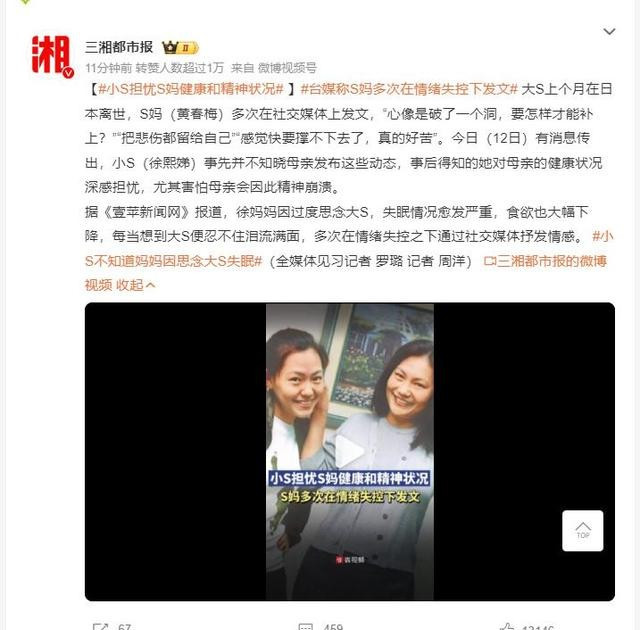Viewport: 640px width, 630px height.
Task: Click the 三湘都市报 account name
Action: [119, 47]
